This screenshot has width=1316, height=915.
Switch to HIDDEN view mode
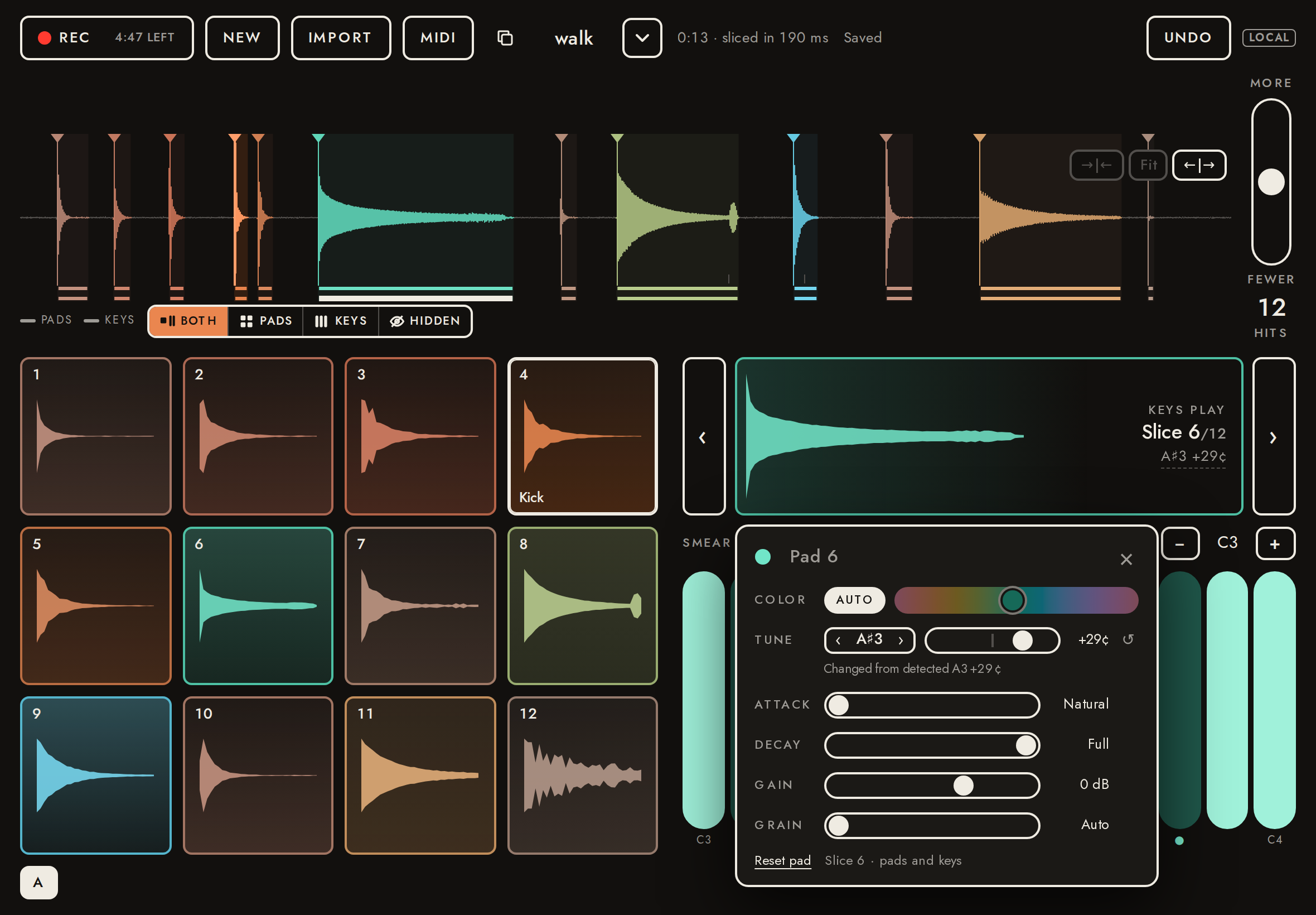425,321
